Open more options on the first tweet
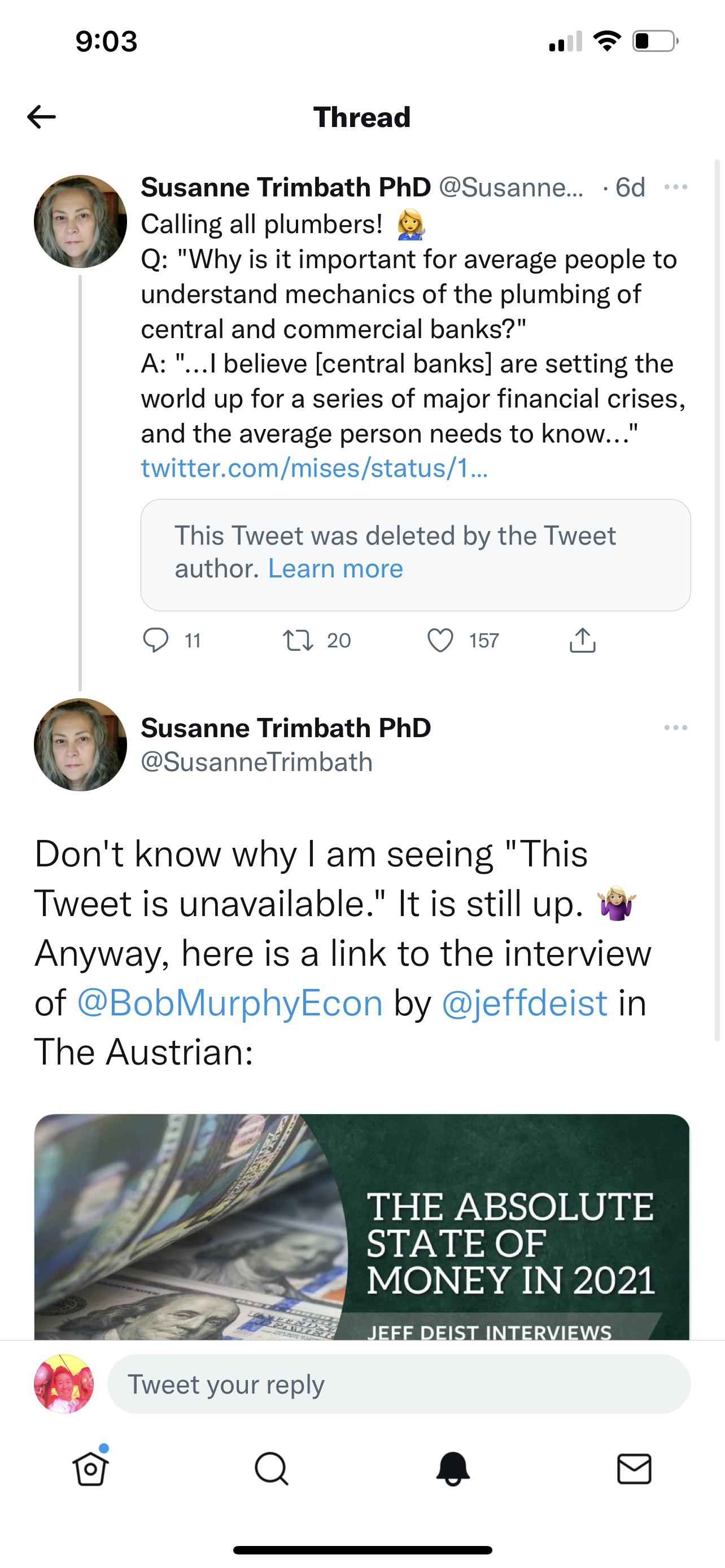Viewport: 725px width, 1568px height. pos(676,187)
